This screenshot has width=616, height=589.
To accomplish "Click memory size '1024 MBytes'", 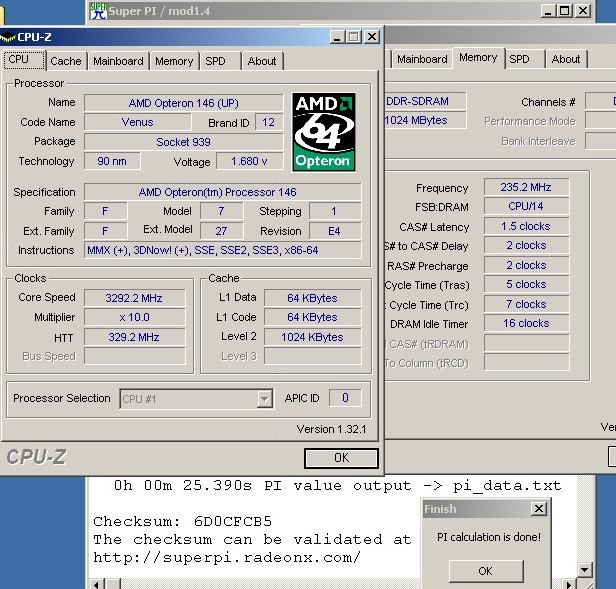I will point(425,120).
